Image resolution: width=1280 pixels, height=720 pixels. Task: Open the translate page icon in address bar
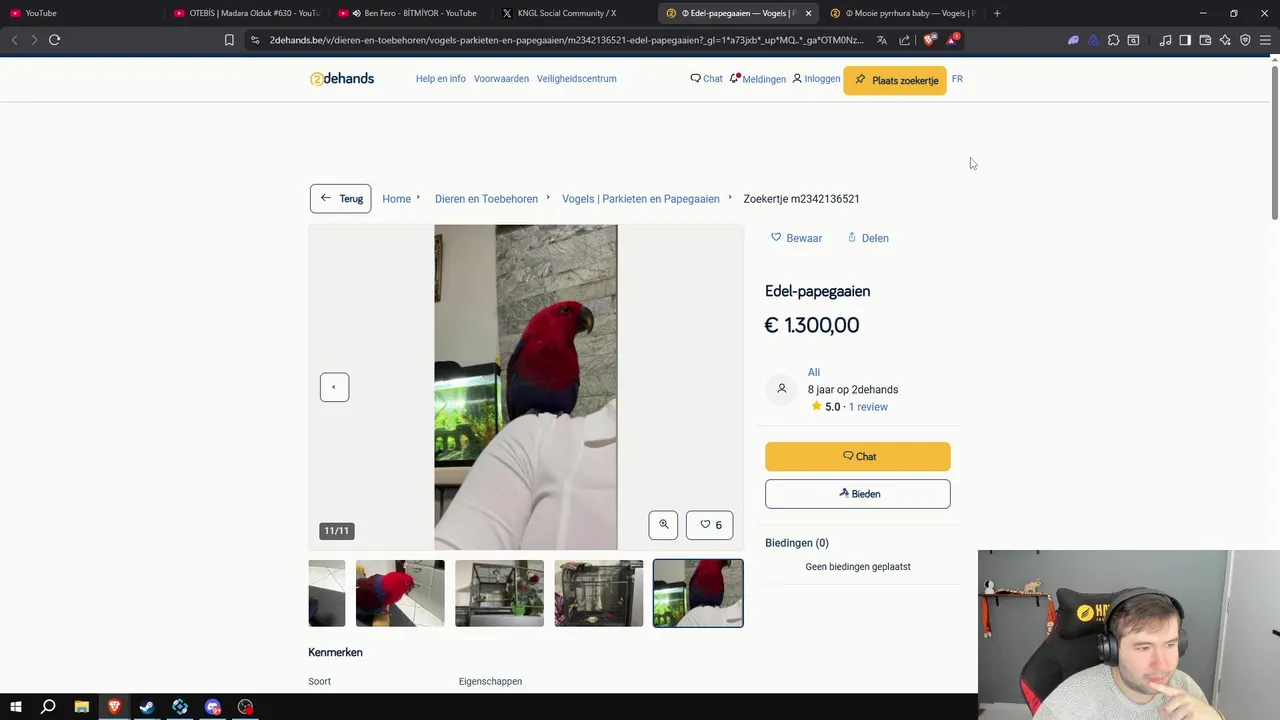[882, 40]
